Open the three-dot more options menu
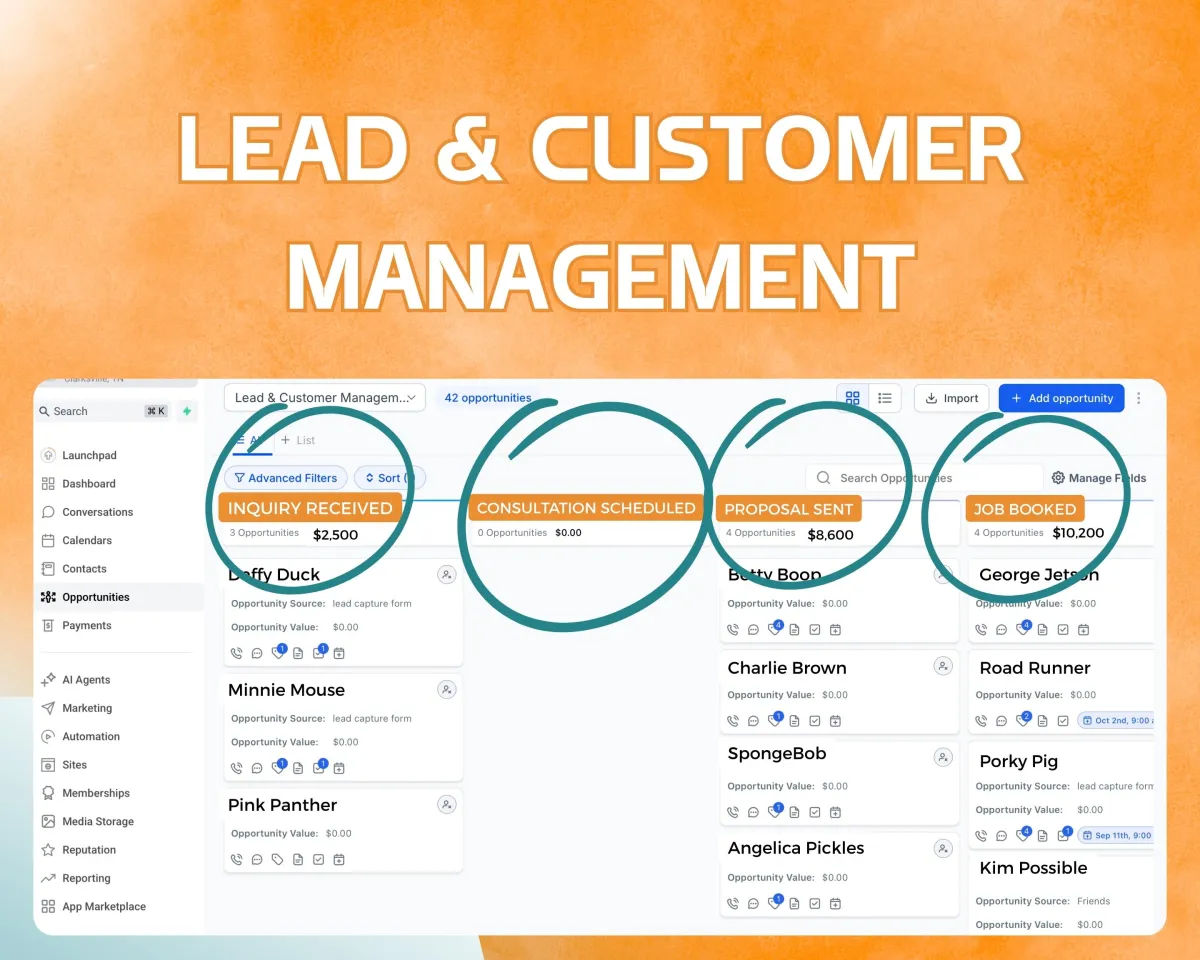The height and width of the screenshot is (960, 1200). [x=1138, y=398]
